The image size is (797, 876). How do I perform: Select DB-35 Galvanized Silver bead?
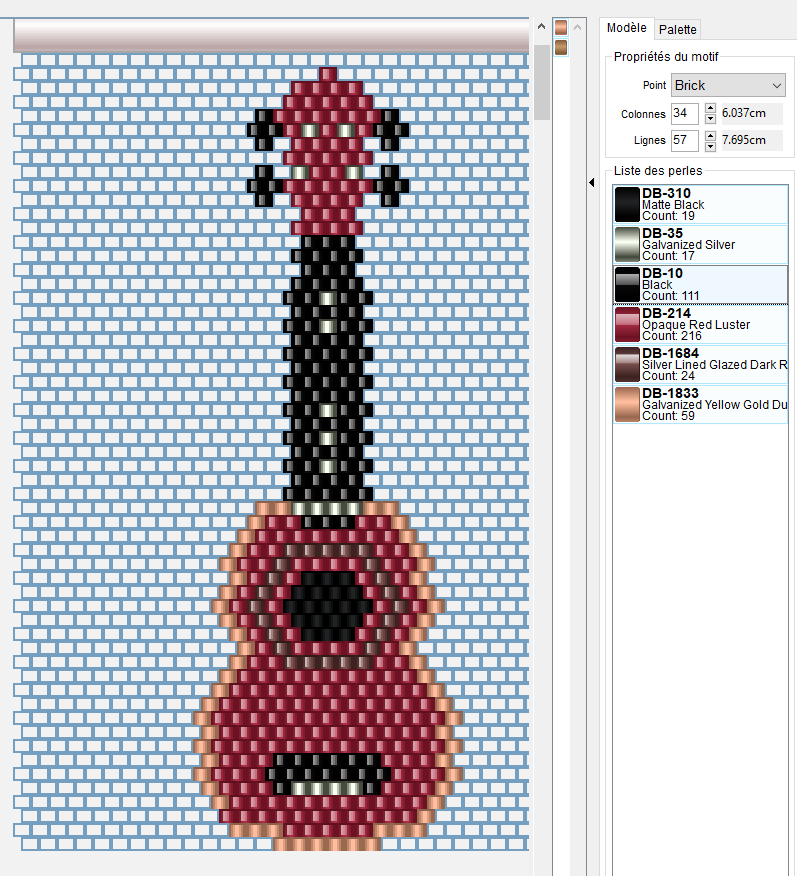[x=700, y=244]
